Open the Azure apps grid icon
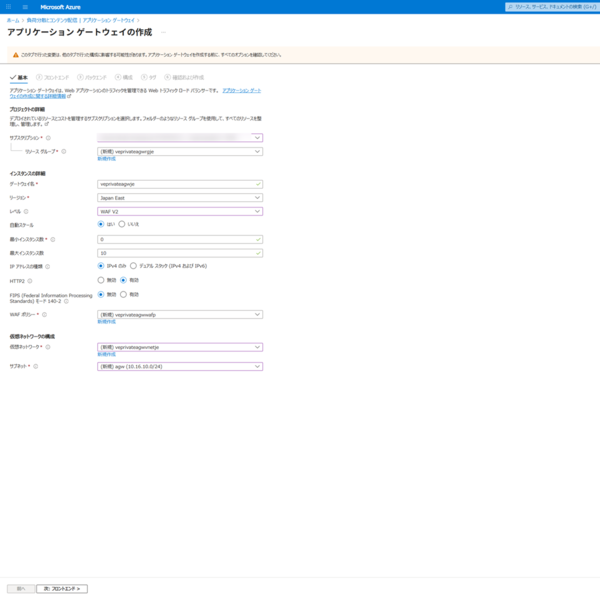This screenshot has width=600, height=600. pos(8,7)
